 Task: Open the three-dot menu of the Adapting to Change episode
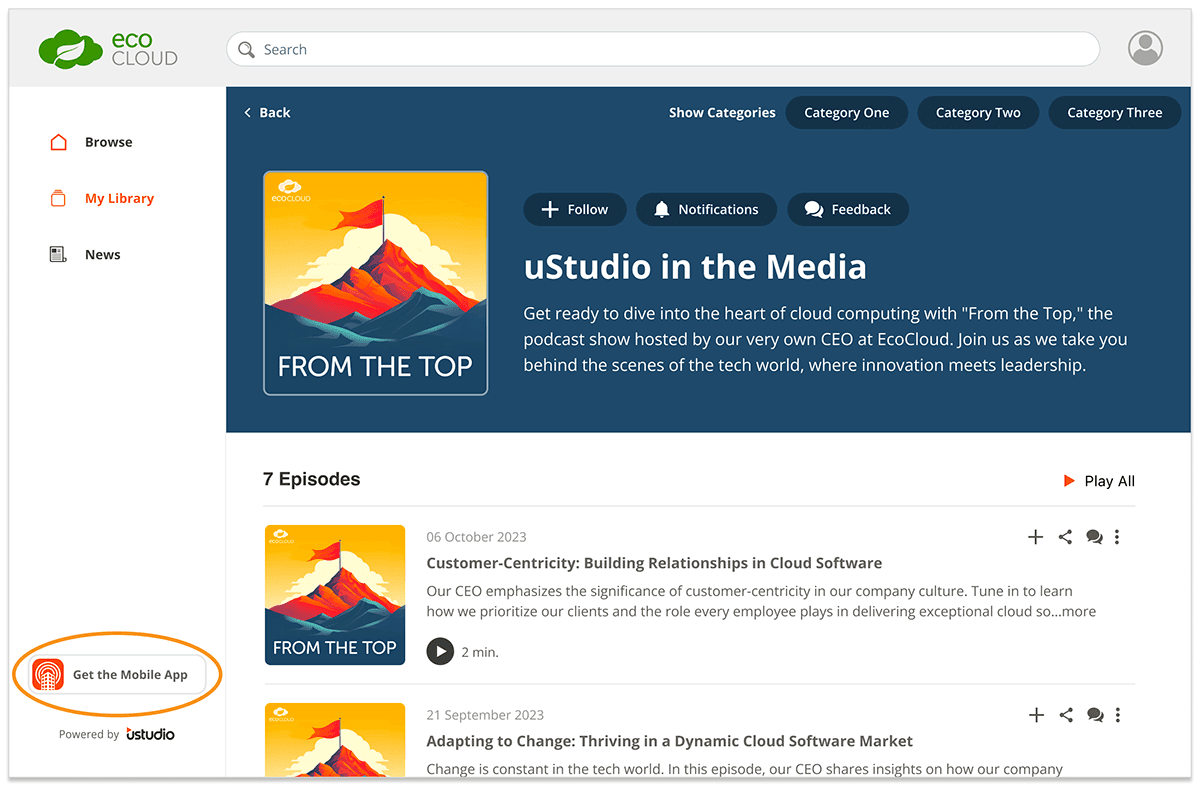[1118, 715]
